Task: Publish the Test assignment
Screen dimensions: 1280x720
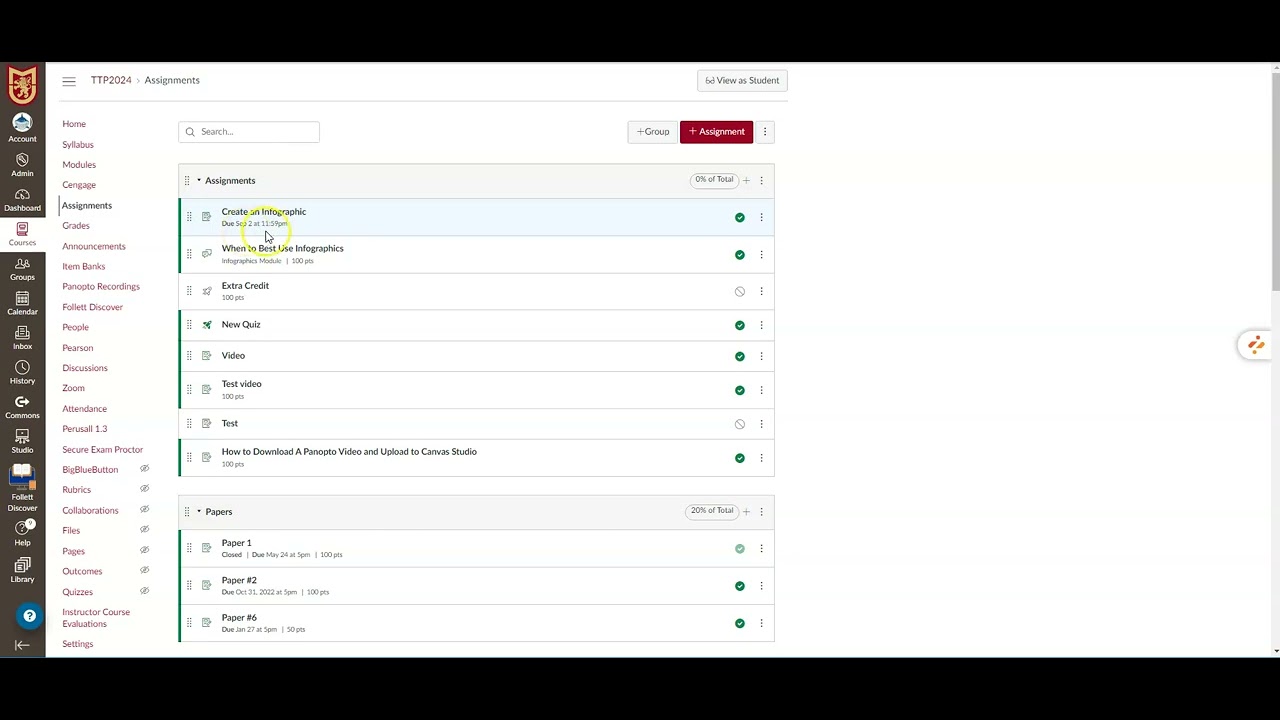Action: click(740, 424)
